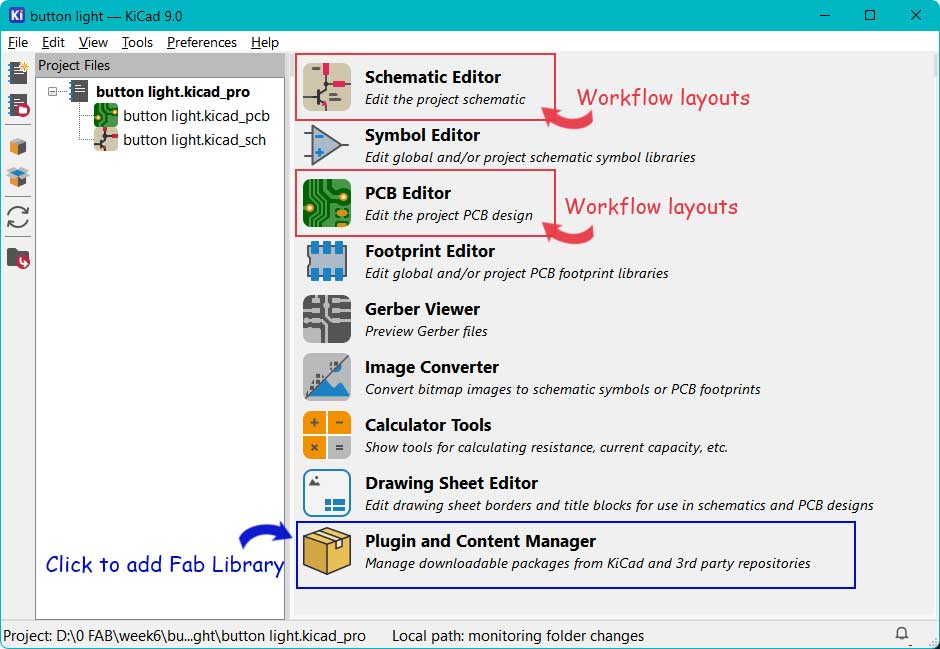The height and width of the screenshot is (649, 940).
Task: Click 'Edit the project PCB design' description
Action: coord(448,216)
